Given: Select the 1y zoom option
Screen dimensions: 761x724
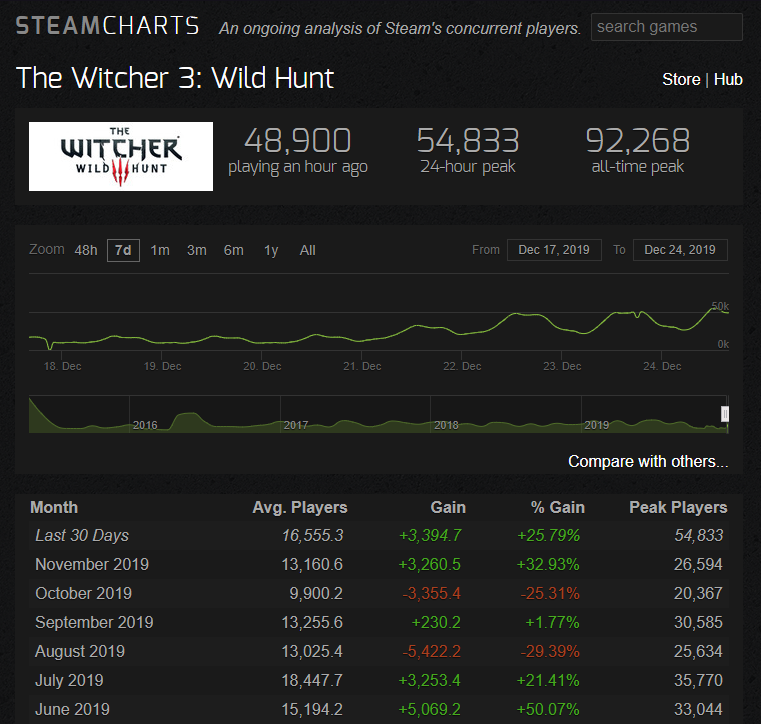Looking at the screenshot, I should [x=271, y=250].
